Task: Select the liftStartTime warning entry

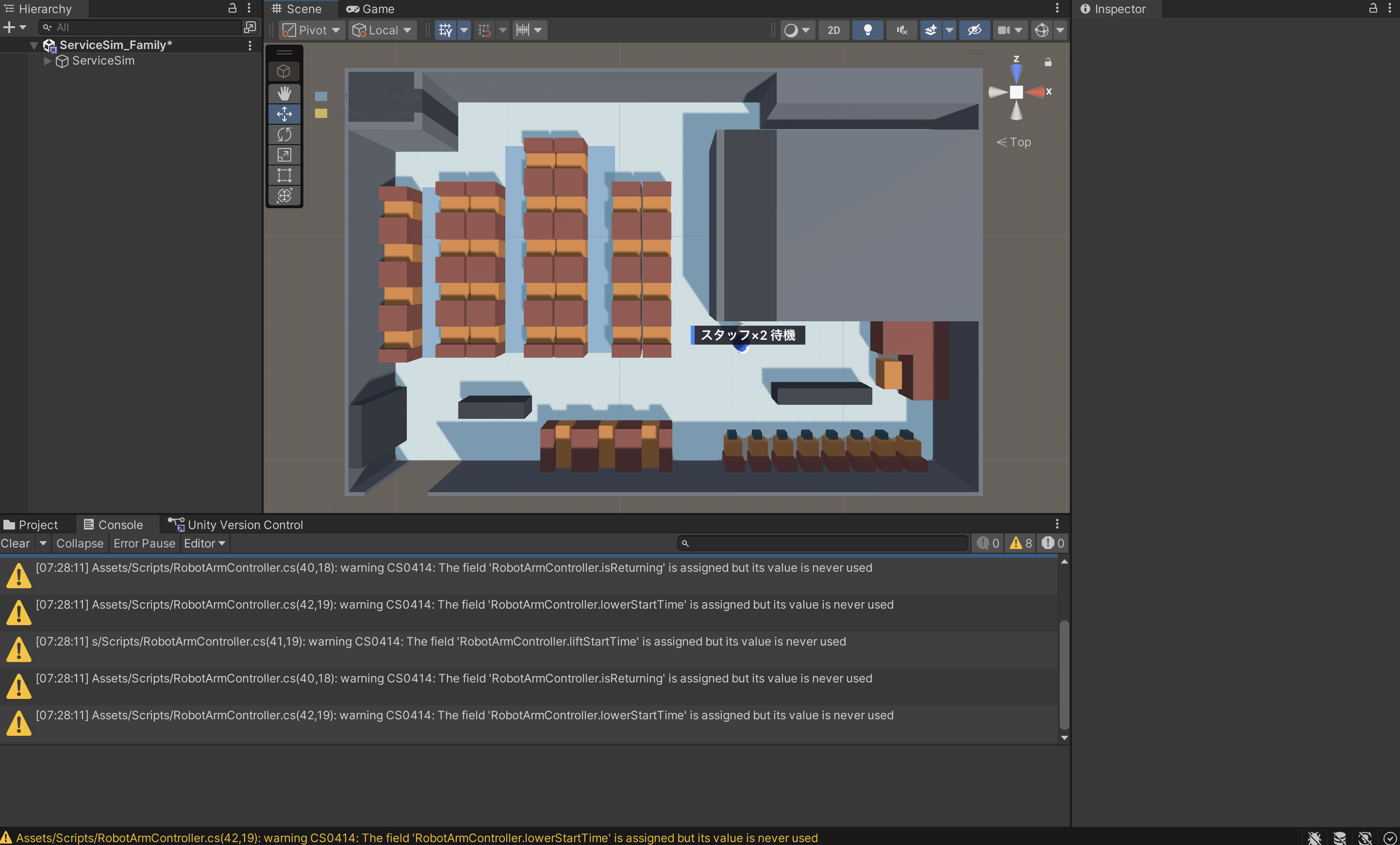Action: pos(529,649)
